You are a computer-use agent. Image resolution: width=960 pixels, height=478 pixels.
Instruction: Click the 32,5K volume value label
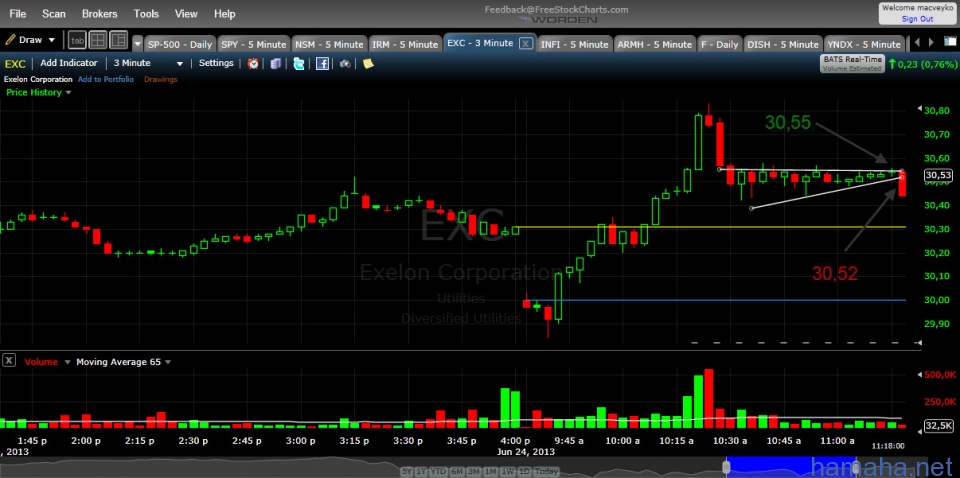point(939,426)
